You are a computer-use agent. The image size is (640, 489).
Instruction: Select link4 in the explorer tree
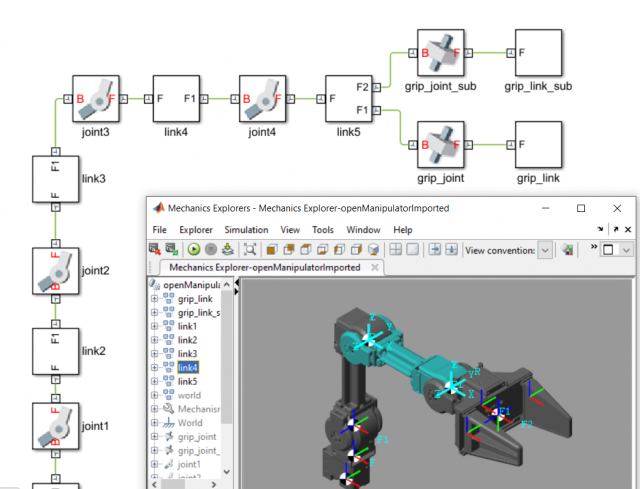(188, 368)
